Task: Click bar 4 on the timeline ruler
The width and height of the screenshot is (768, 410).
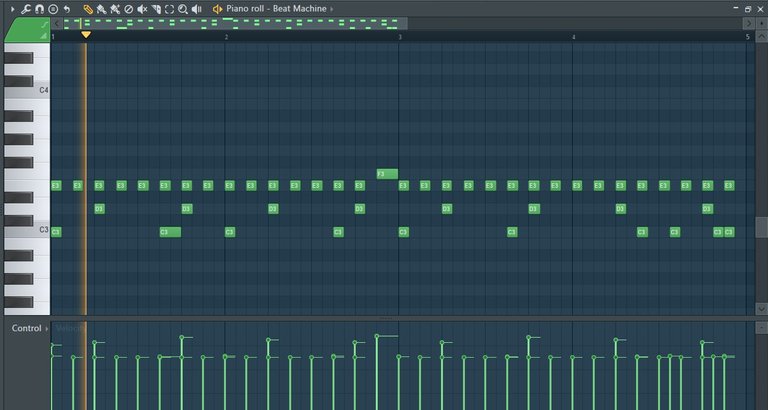Action: [574, 37]
